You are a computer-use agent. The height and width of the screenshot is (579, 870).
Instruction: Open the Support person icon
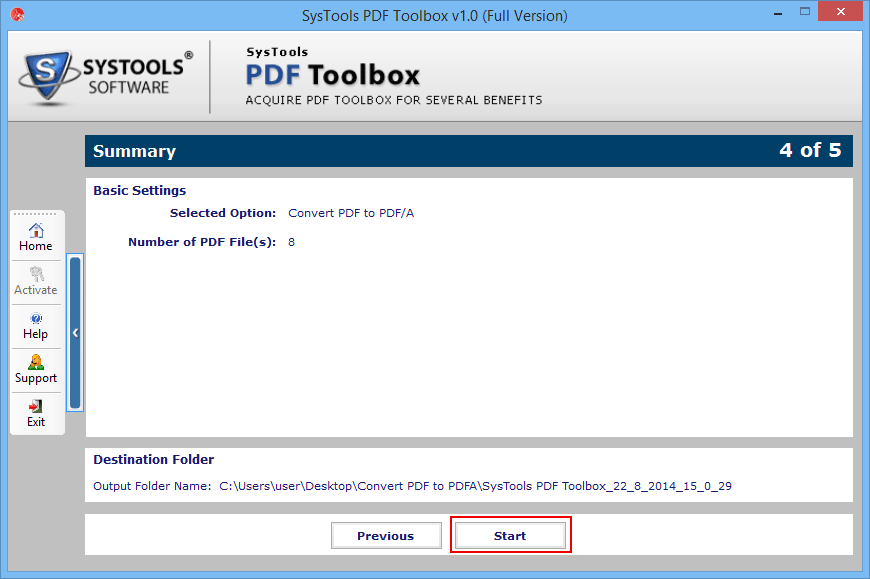[x=36, y=362]
